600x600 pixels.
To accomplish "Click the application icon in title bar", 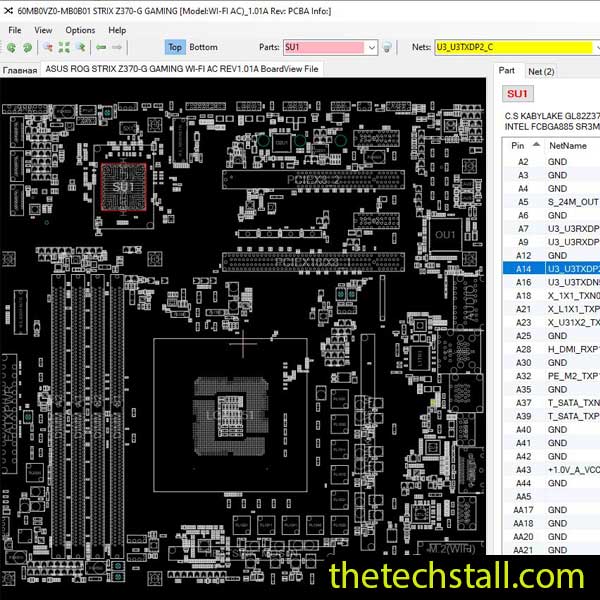I will pos(8,11).
